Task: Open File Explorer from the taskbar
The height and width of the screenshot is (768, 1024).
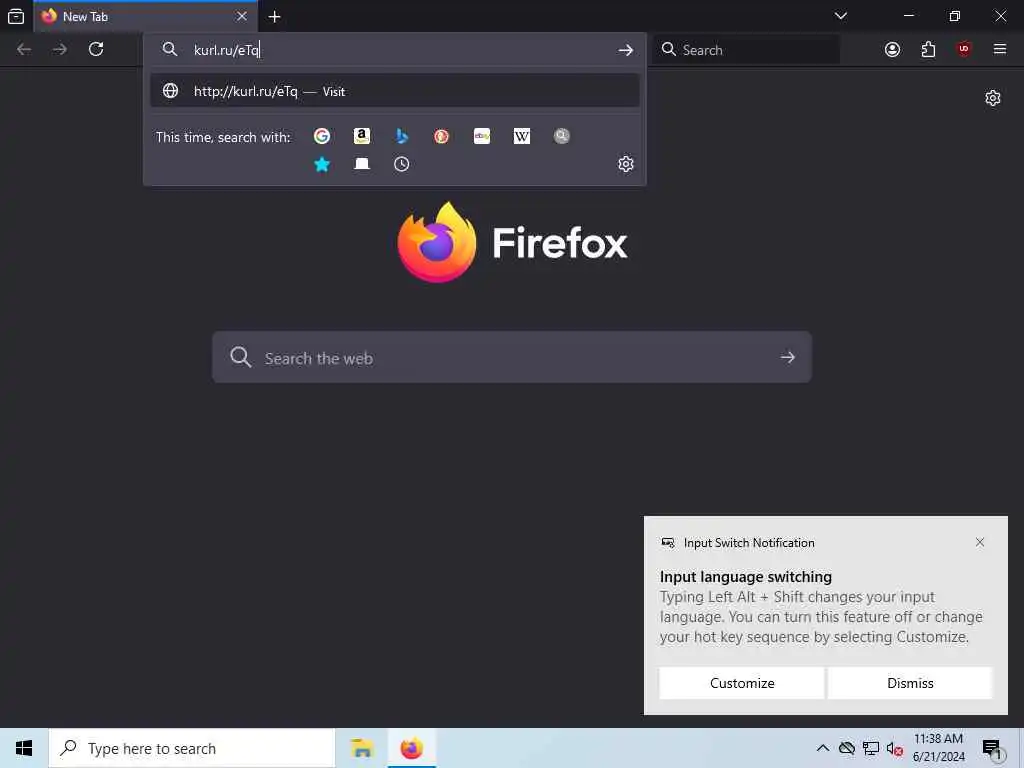Action: (x=361, y=748)
